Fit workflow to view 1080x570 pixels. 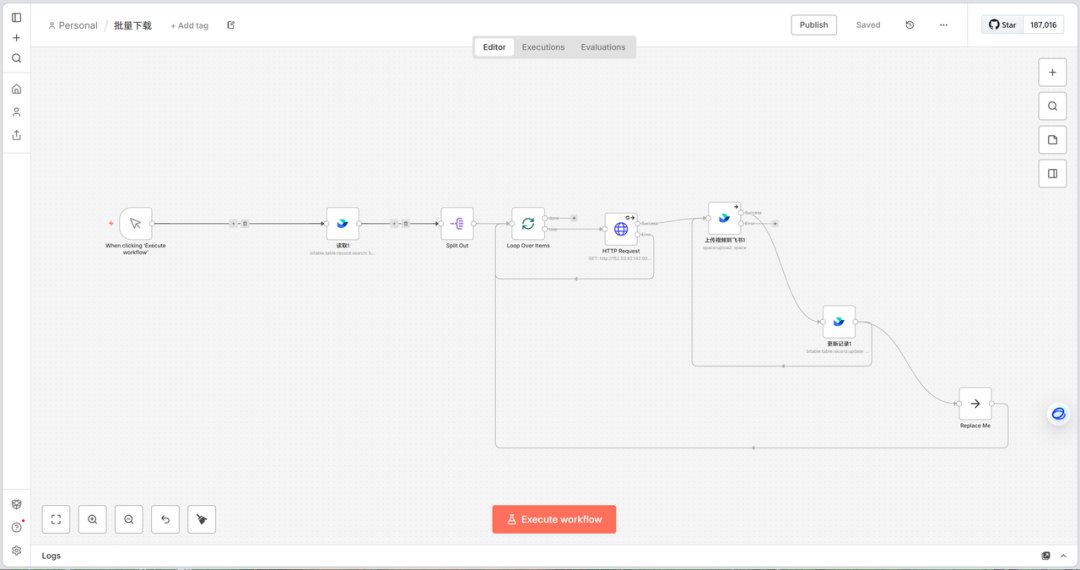[x=56, y=519]
